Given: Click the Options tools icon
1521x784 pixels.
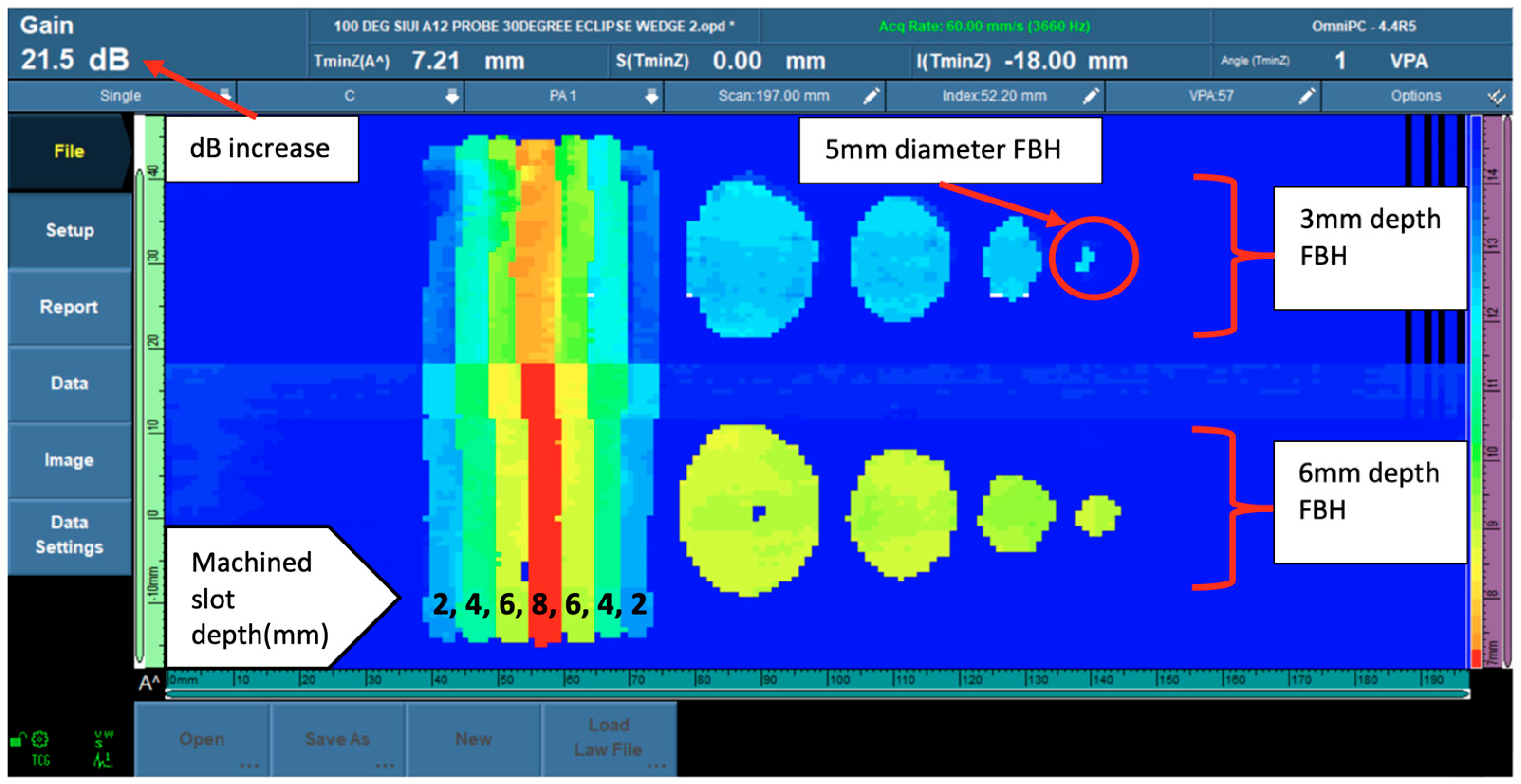Looking at the screenshot, I should tap(1496, 96).
